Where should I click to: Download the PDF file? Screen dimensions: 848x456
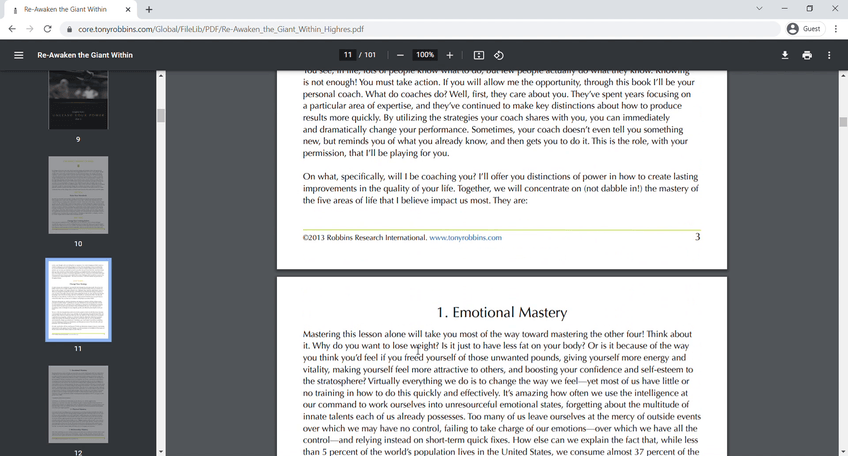(x=785, y=55)
